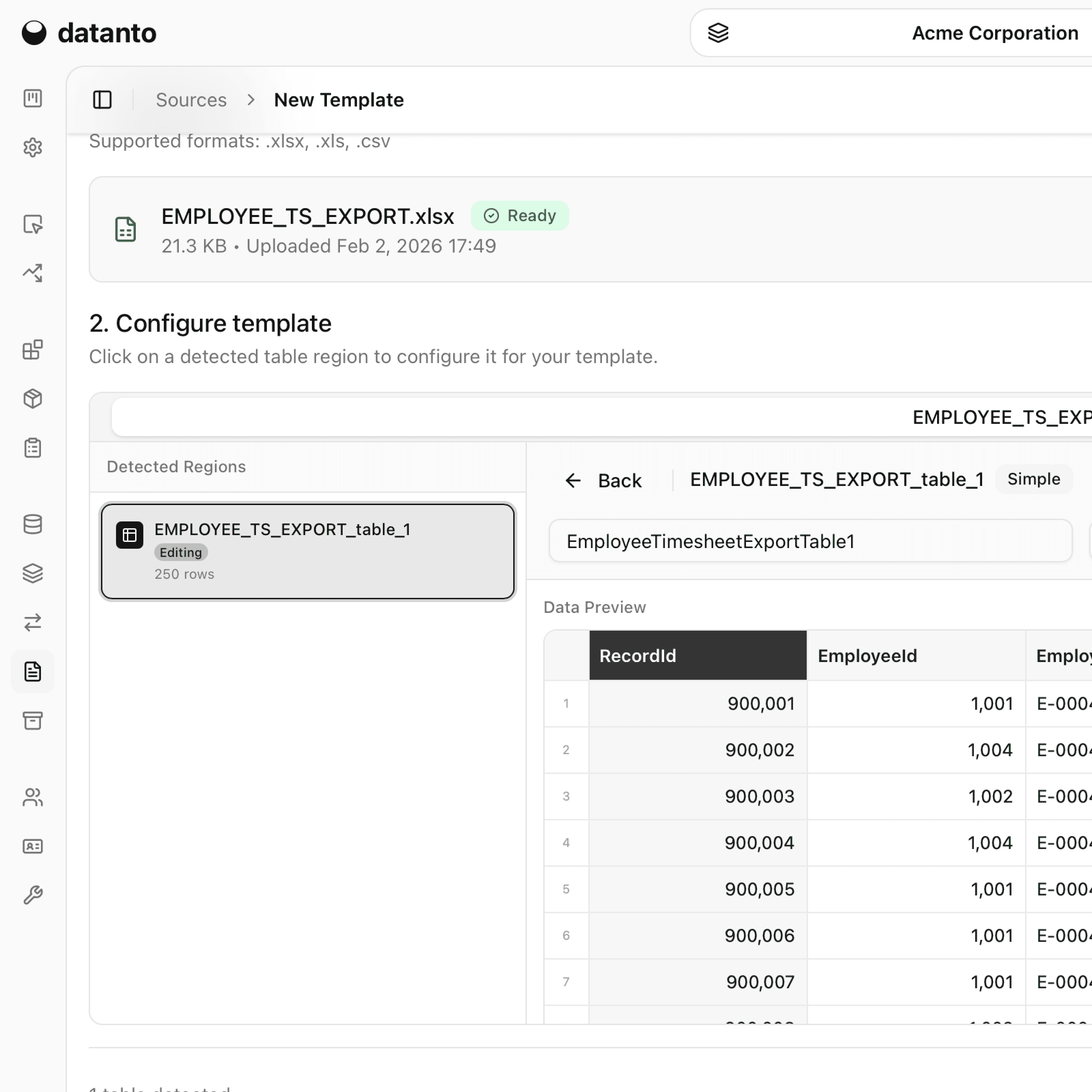This screenshot has width=1092, height=1092.
Task: Select the New Template breadcrumb item
Action: (339, 100)
